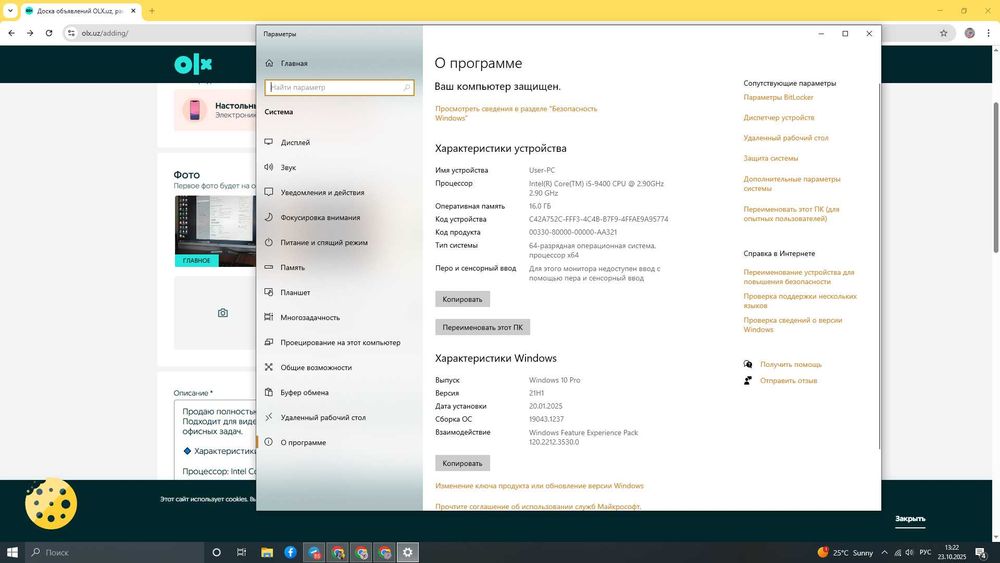Open Параметры BitLocker link
This screenshot has height=563, width=1000.
coord(778,98)
